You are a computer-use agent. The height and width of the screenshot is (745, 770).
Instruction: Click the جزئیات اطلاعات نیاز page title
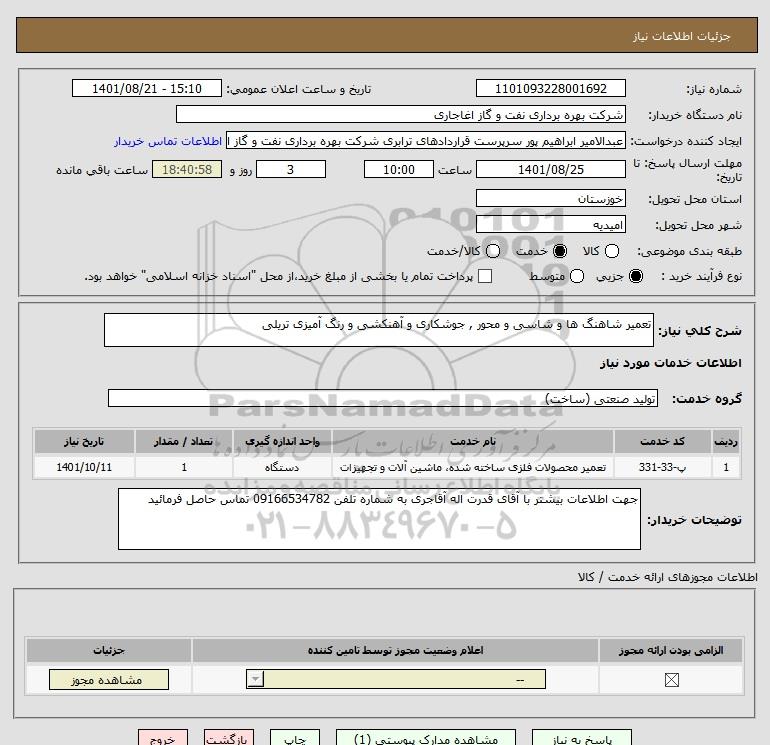pyautogui.click(x=682, y=36)
